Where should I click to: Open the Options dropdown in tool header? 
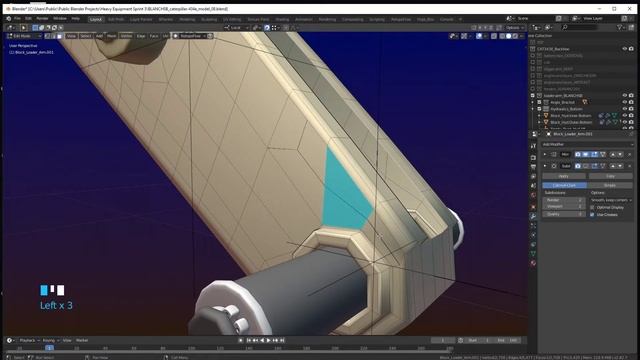(x=514, y=28)
